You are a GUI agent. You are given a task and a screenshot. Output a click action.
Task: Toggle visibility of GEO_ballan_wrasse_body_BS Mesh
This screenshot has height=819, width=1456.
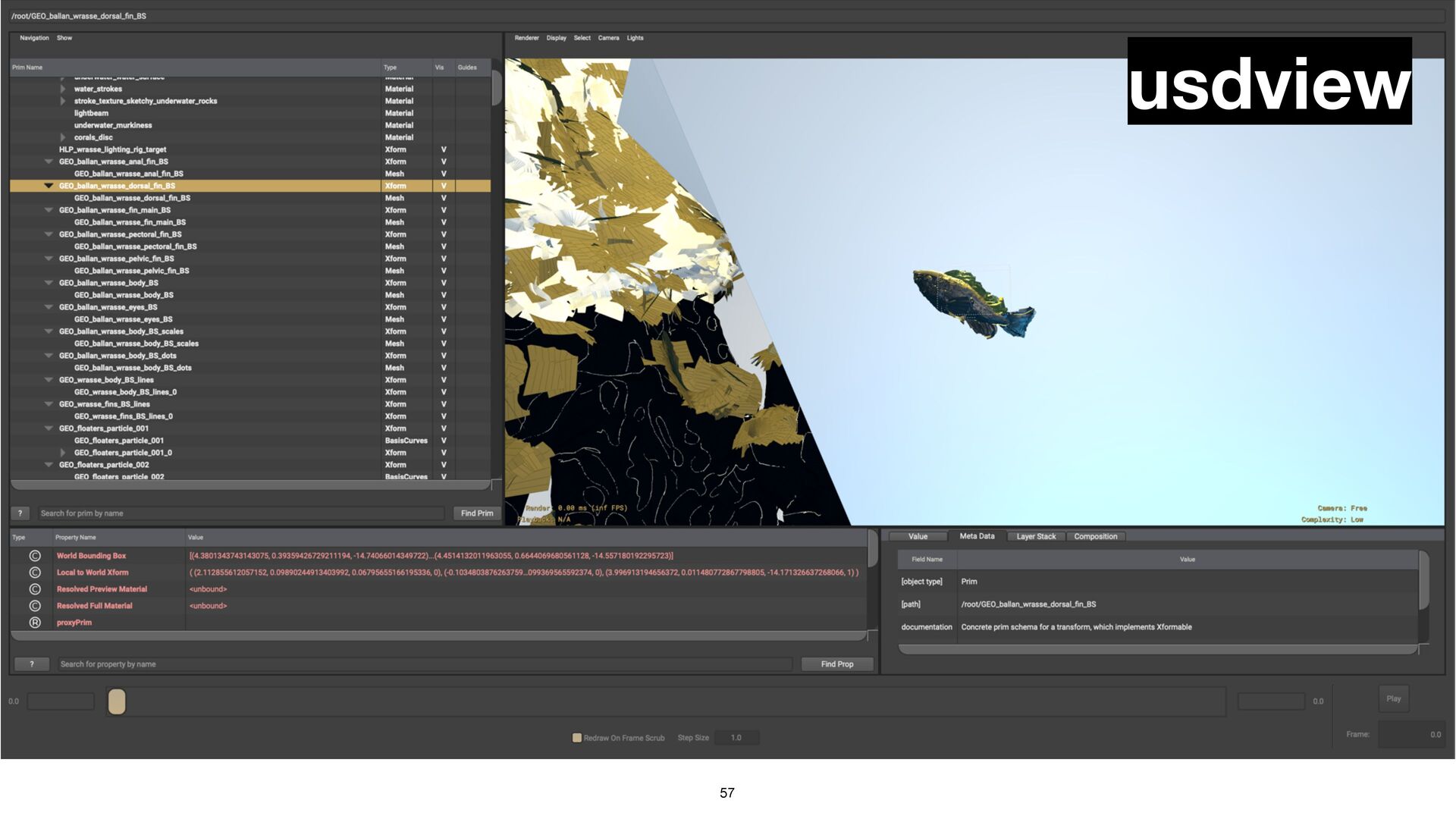(x=444, y=295)
